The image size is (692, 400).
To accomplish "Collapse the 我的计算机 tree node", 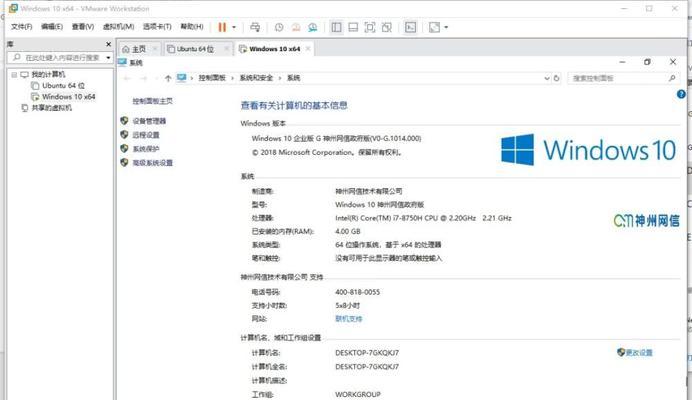I will click(14, 75).
